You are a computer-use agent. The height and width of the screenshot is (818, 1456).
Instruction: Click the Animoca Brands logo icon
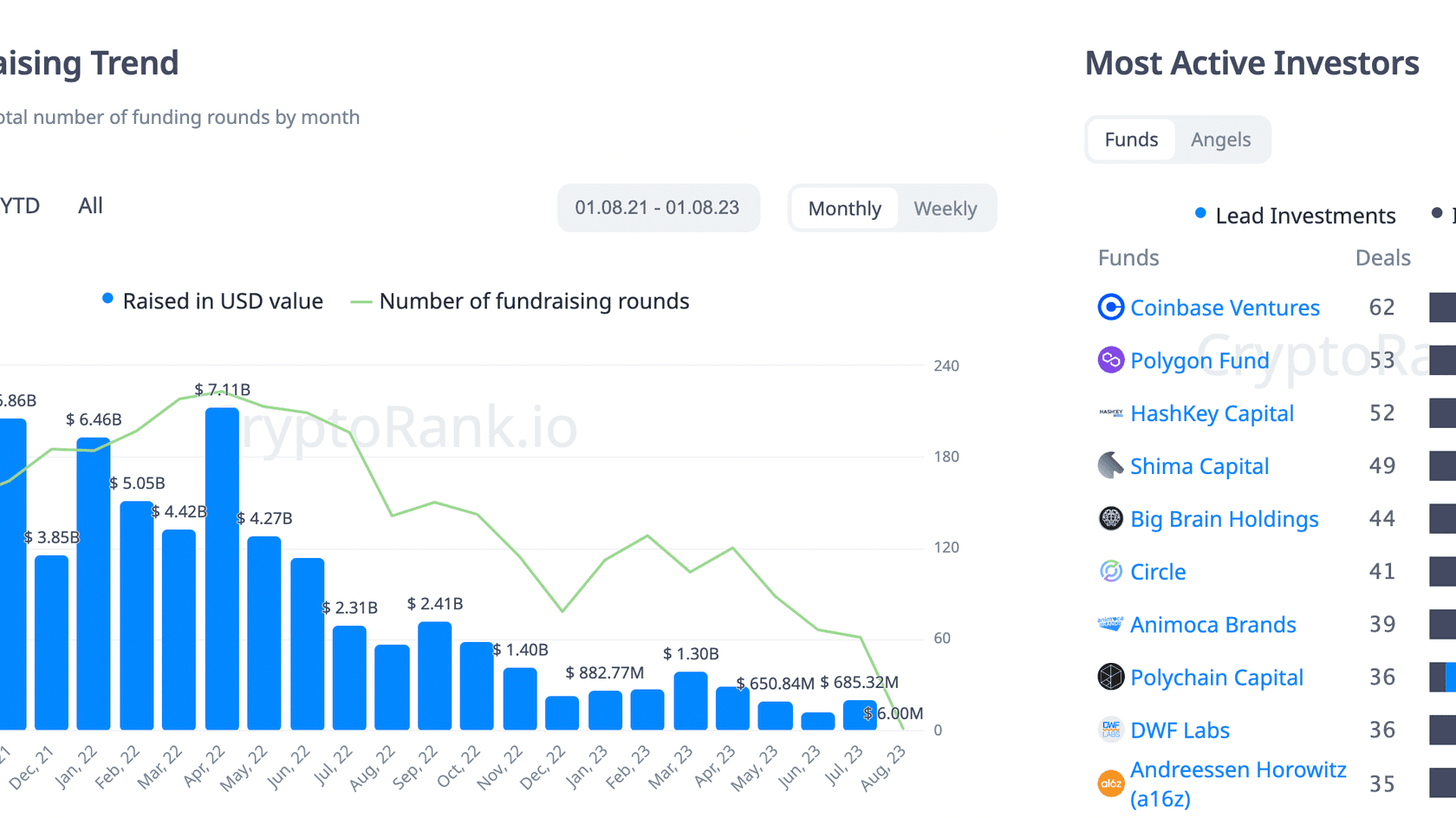(x=1111, y=624)
